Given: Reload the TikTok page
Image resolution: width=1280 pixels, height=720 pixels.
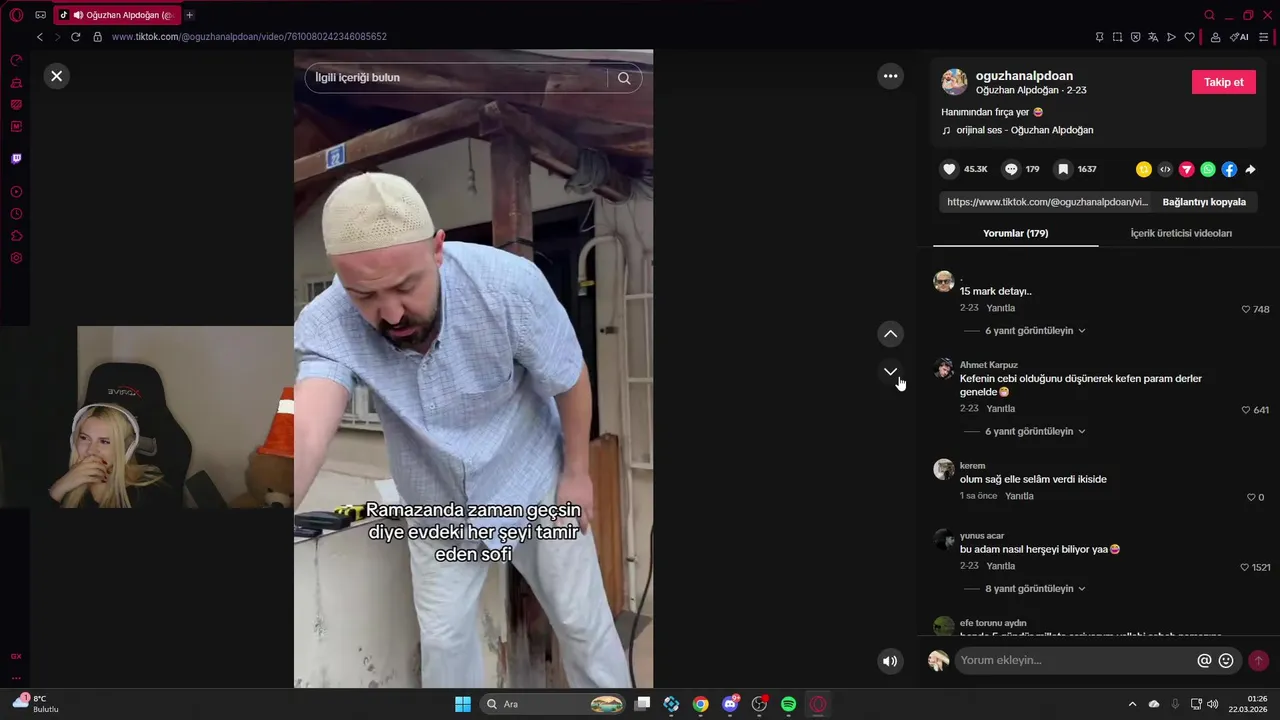Looking at the screenshot, I should pyautogui.click(x=75, y=37).
